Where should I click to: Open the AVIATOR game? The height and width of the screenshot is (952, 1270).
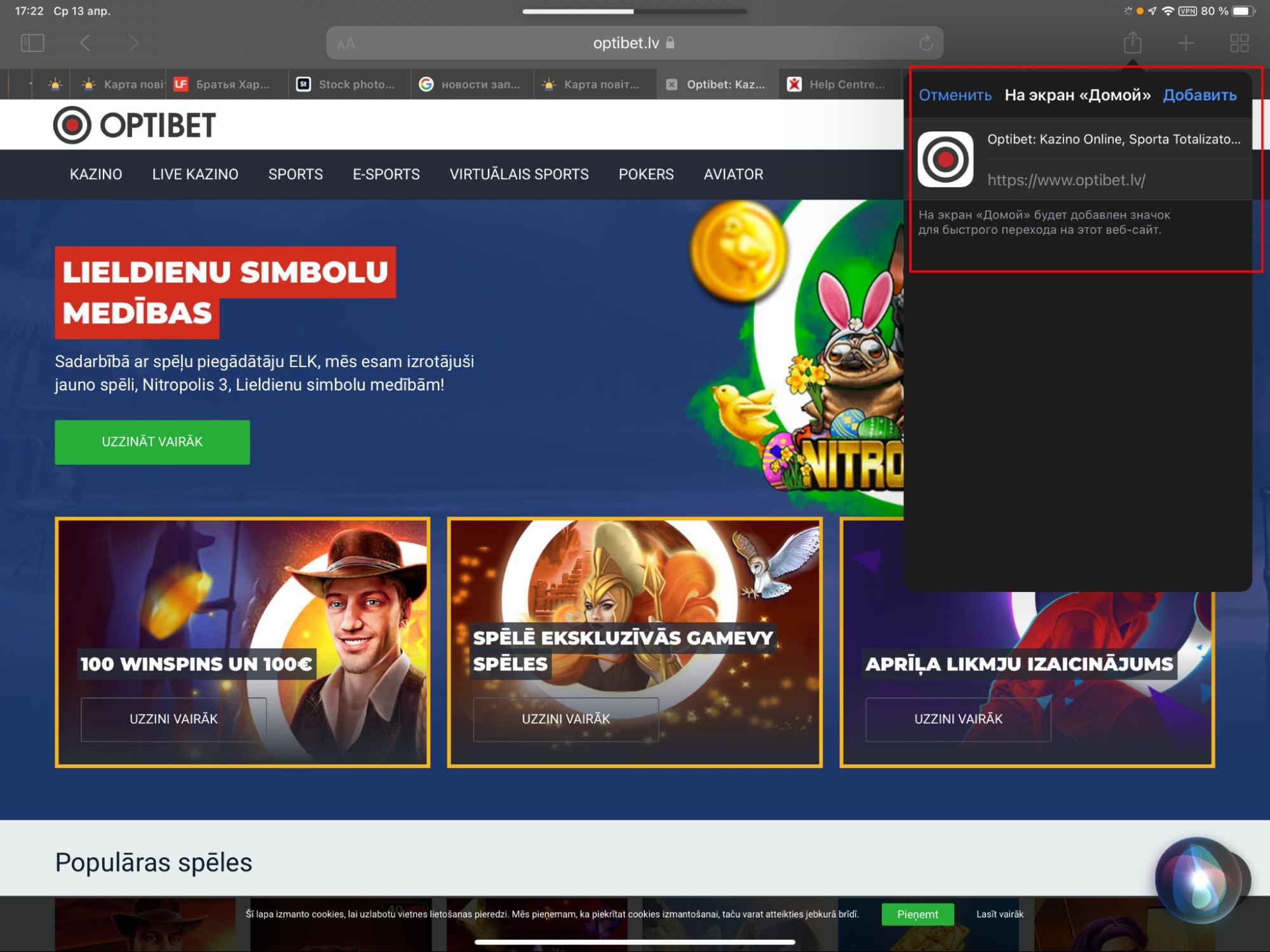click(x=733, y=174)
